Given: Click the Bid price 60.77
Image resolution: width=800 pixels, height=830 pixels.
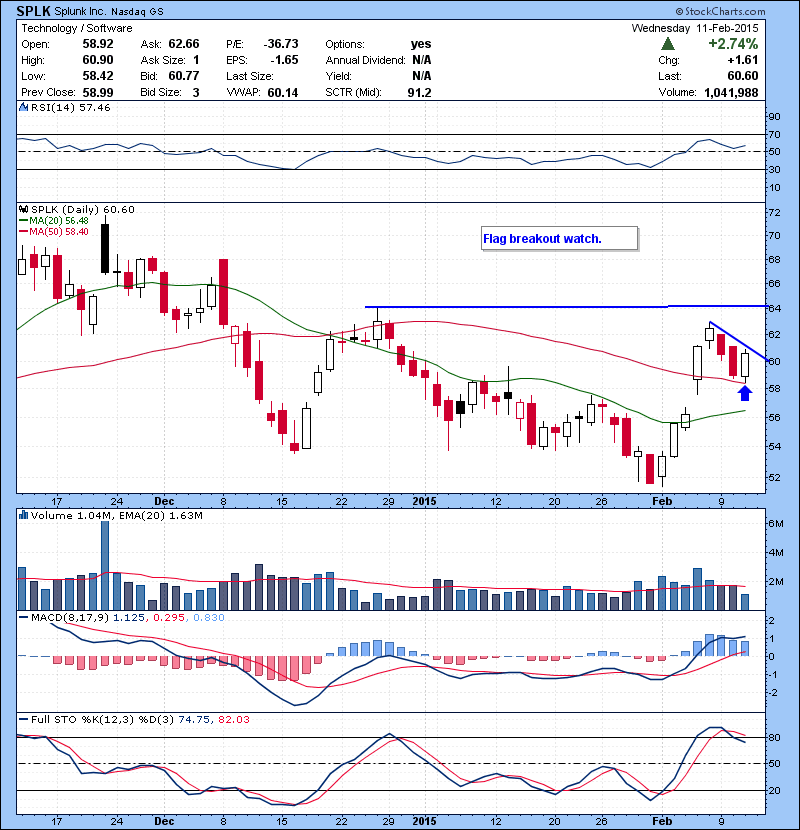Looking at the screenshot, I should [x=184, y=76].
